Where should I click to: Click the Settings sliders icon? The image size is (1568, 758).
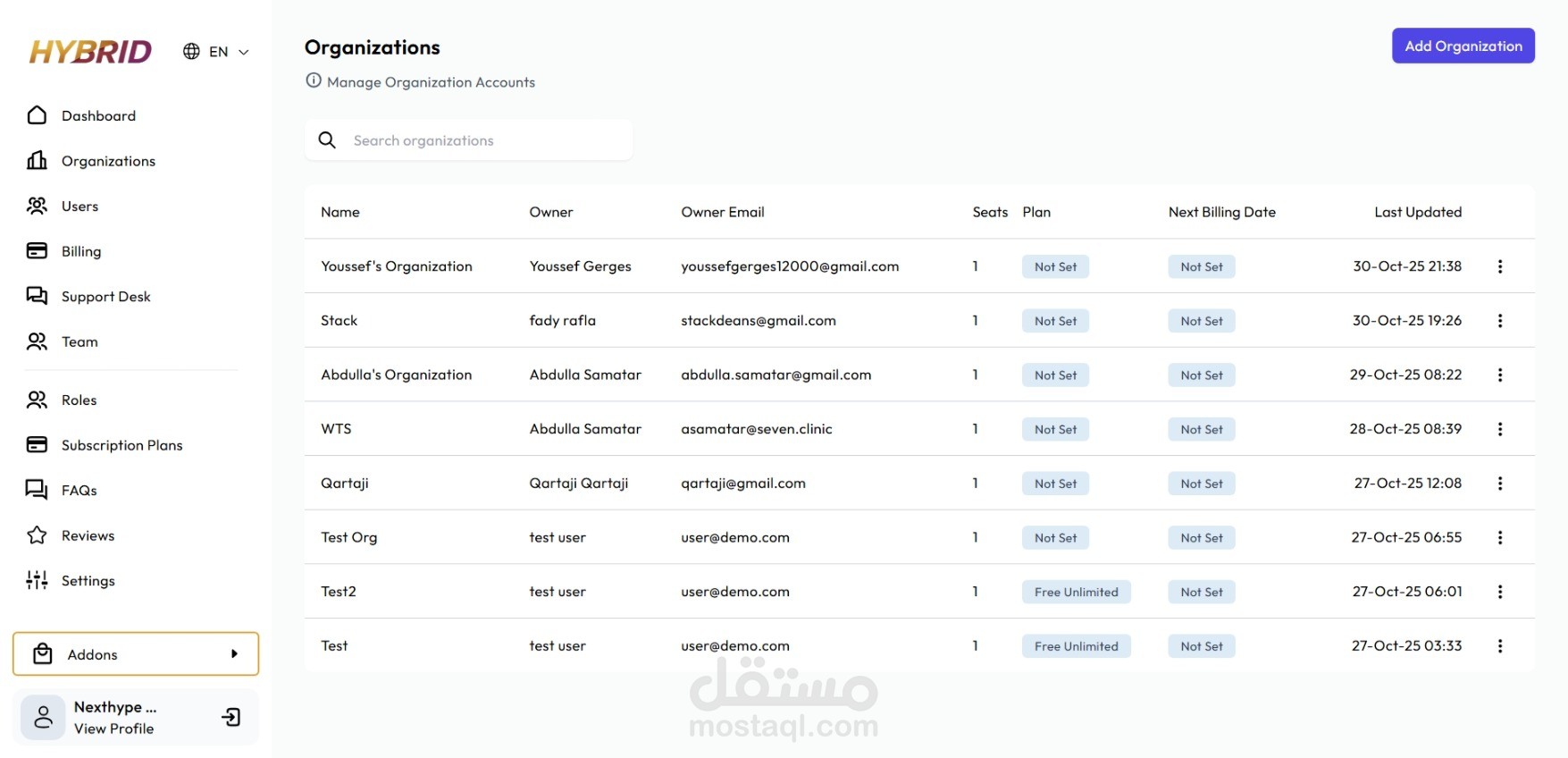(x=37, y=580)
